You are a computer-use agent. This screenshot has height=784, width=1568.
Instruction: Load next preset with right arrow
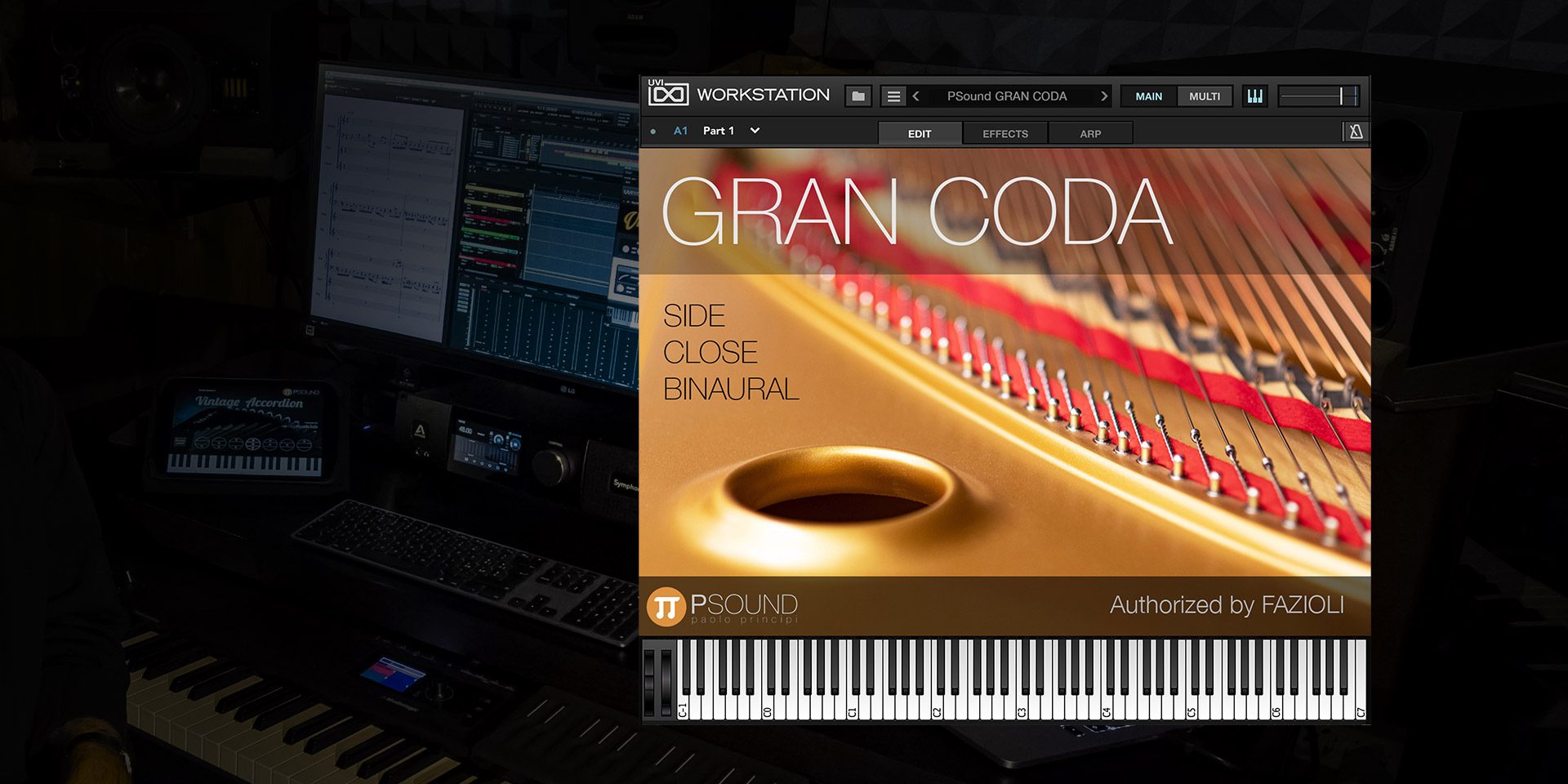pyautogui.click(x=1104, y=96)
